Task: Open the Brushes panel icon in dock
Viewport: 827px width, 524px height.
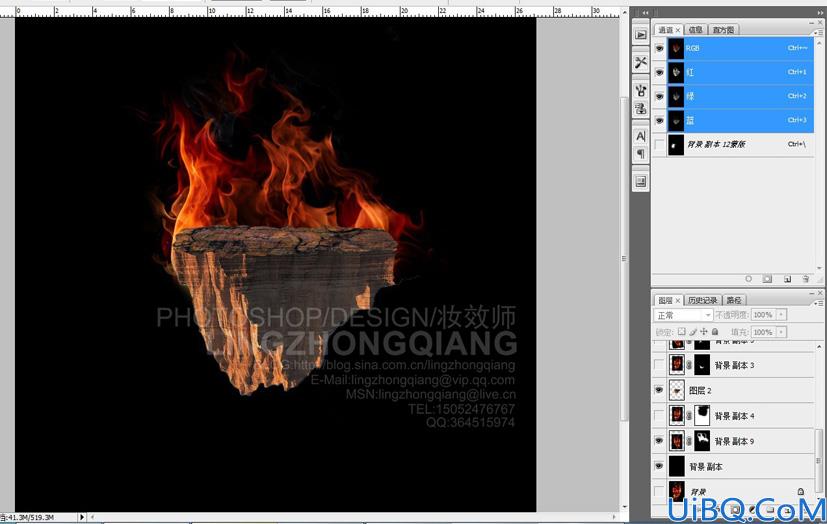Action: [x=641, y=91]
